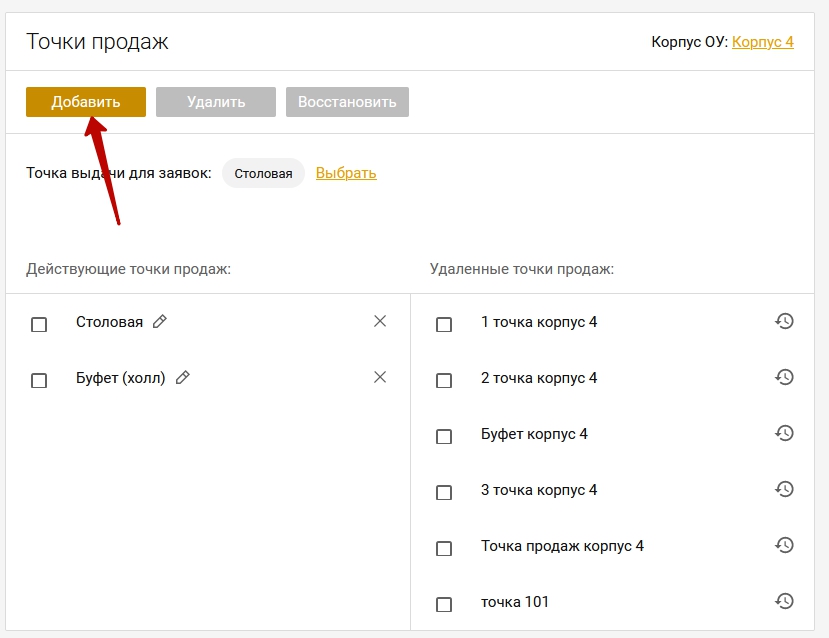Select the точка 101 checkbox
Viewport: 829px width, 638px height.
point(444,604)
